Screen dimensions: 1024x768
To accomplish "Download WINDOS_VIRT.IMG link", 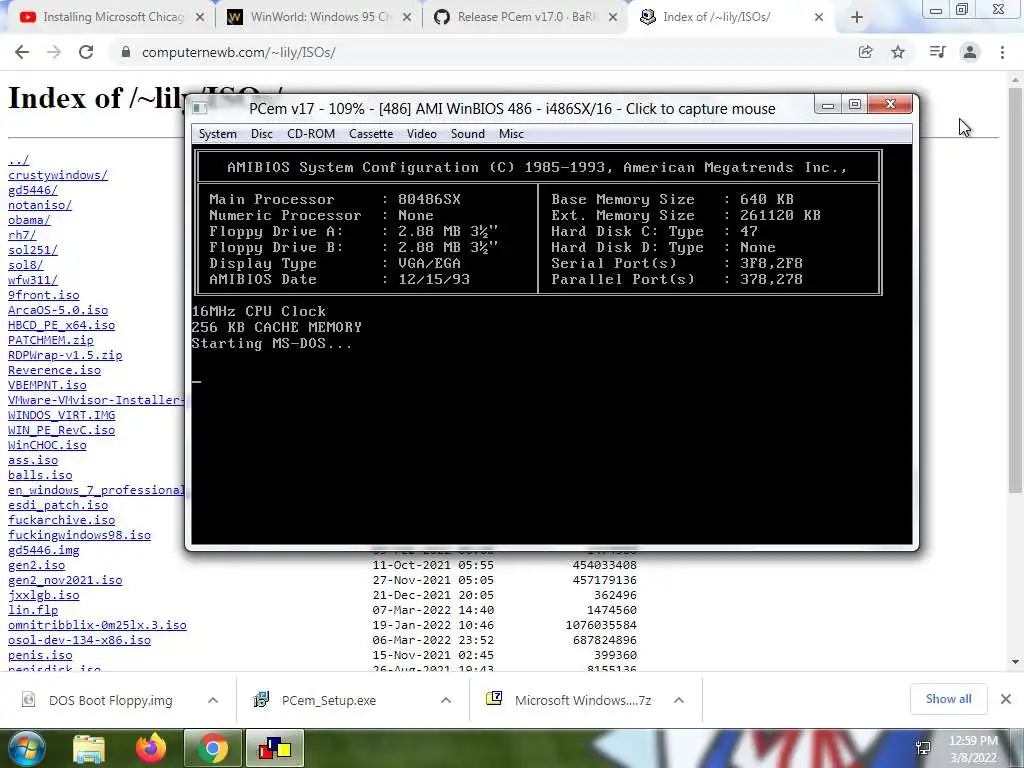I will pyautogui.click(x=61, y=415).
